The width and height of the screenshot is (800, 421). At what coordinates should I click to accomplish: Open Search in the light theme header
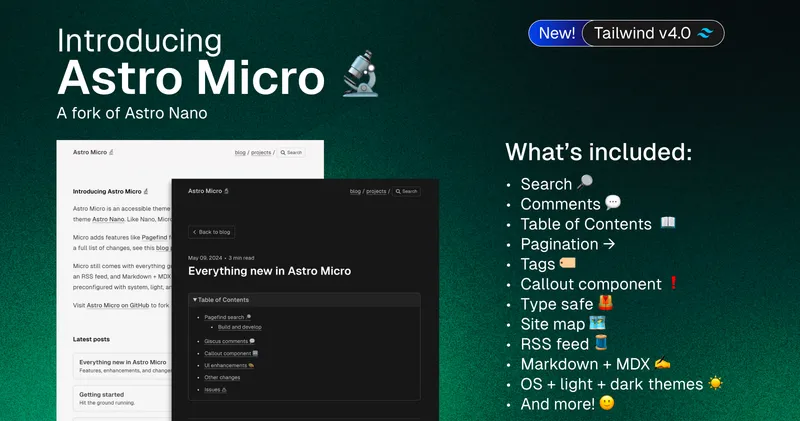(x=292, y=153)
